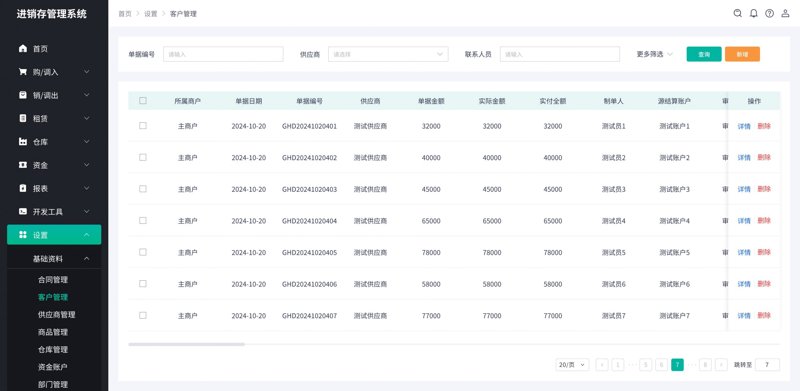Open the 20/页 page size dropdown
800x391 pixels.
click(x=572, y=364)
